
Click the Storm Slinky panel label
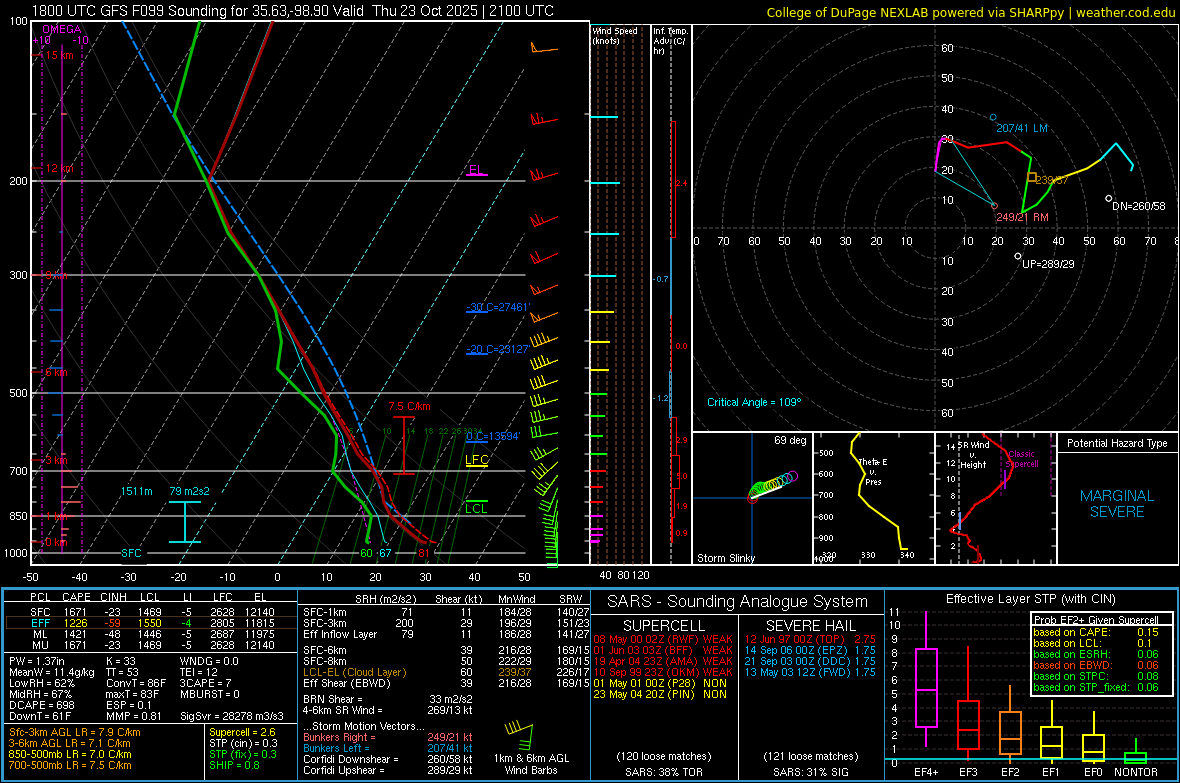(x=725, y=558)
